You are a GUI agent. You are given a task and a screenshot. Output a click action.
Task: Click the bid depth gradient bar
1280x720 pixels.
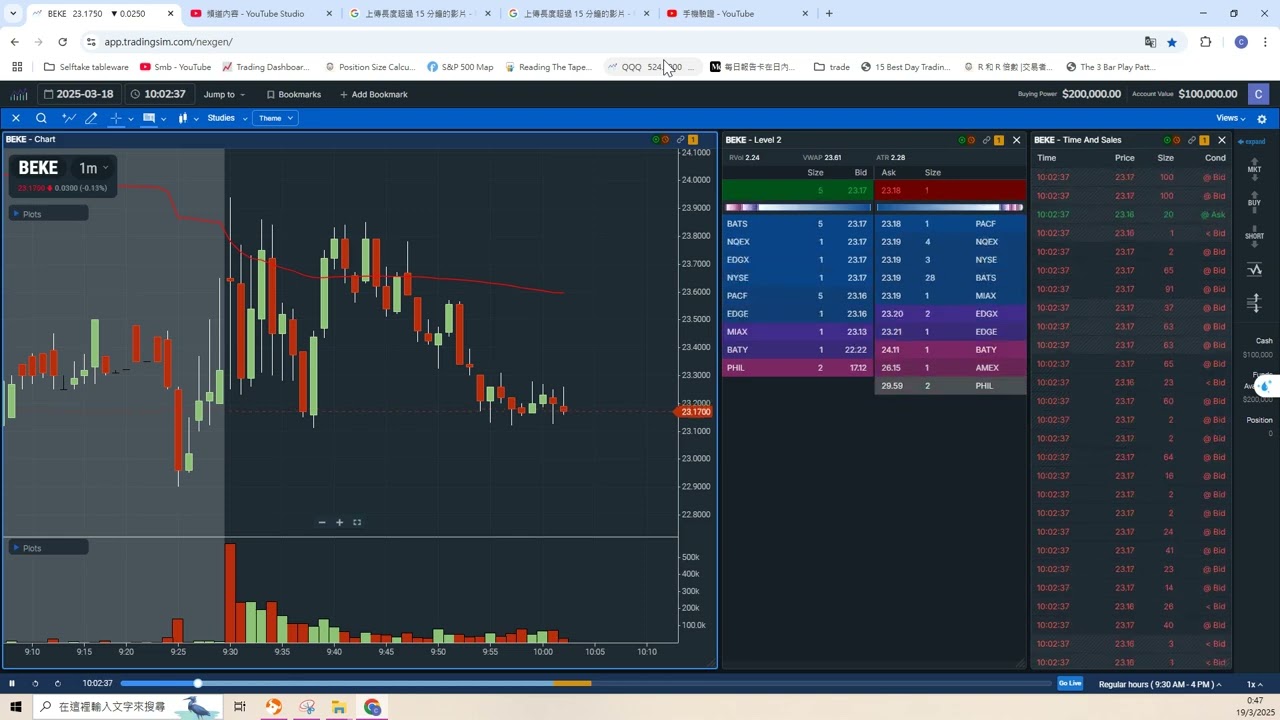point(798,207)
